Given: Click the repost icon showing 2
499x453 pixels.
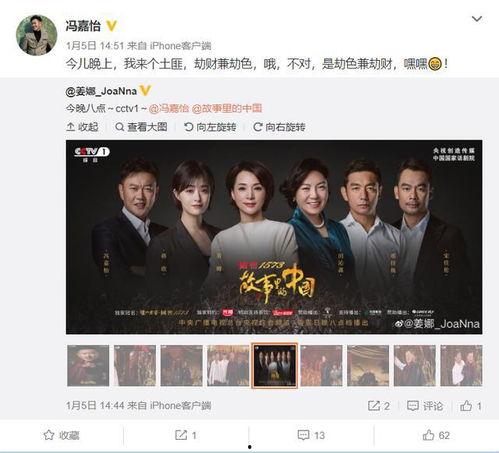Looking at the screenshot, I should (x=379, y=406).
